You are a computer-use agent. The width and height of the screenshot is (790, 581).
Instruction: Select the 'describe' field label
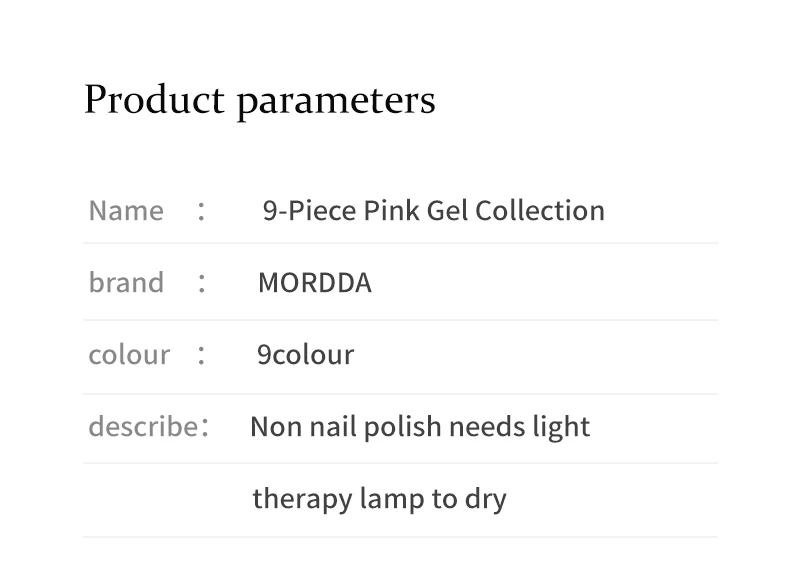(143, 427)
